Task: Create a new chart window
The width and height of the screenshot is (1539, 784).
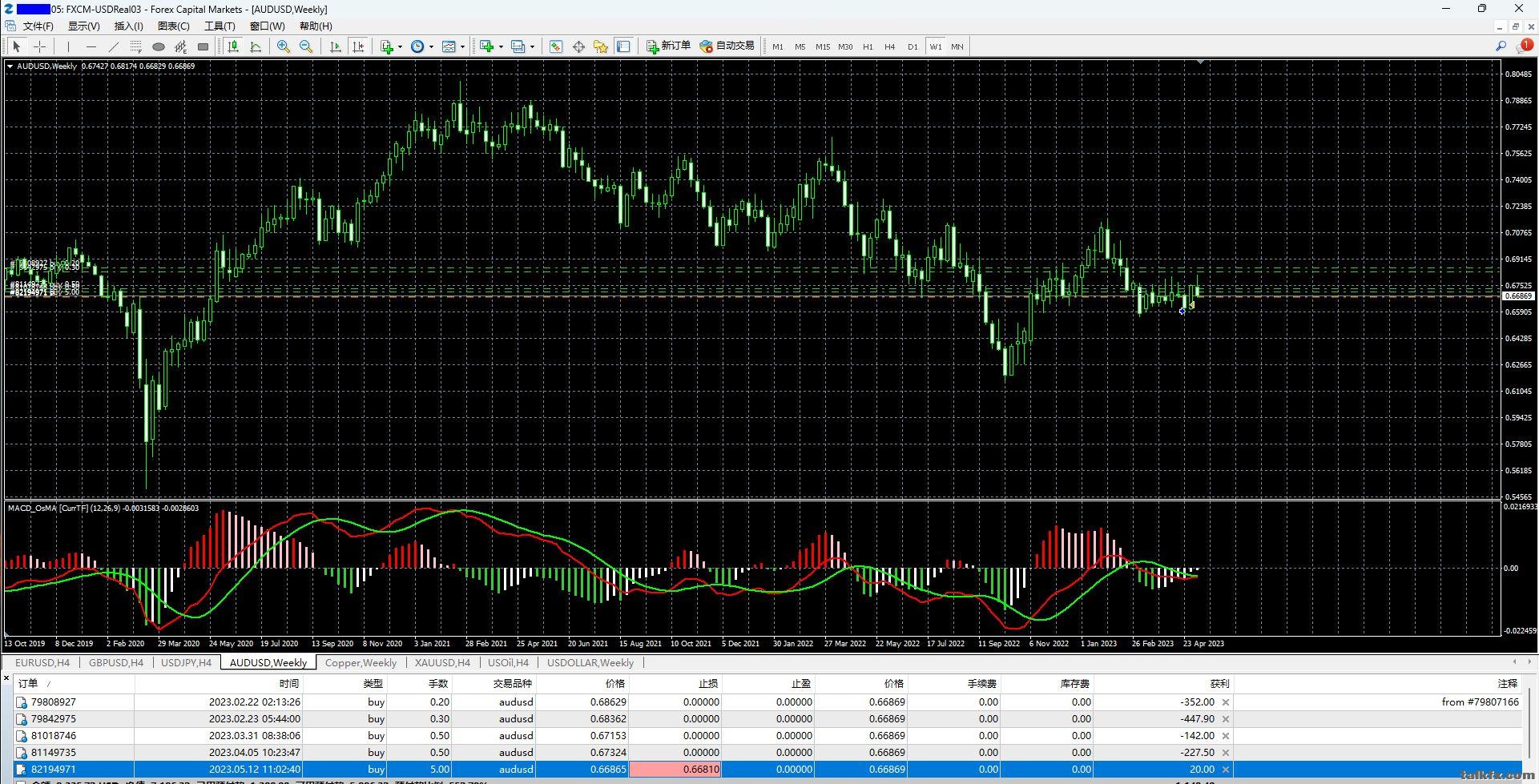Action: [x=486, y=46]
